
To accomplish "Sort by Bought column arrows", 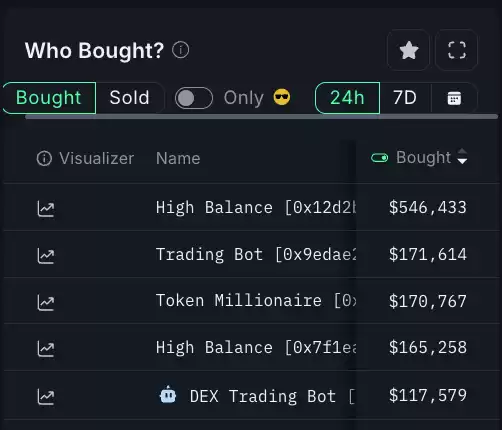I will click(462, 156).
